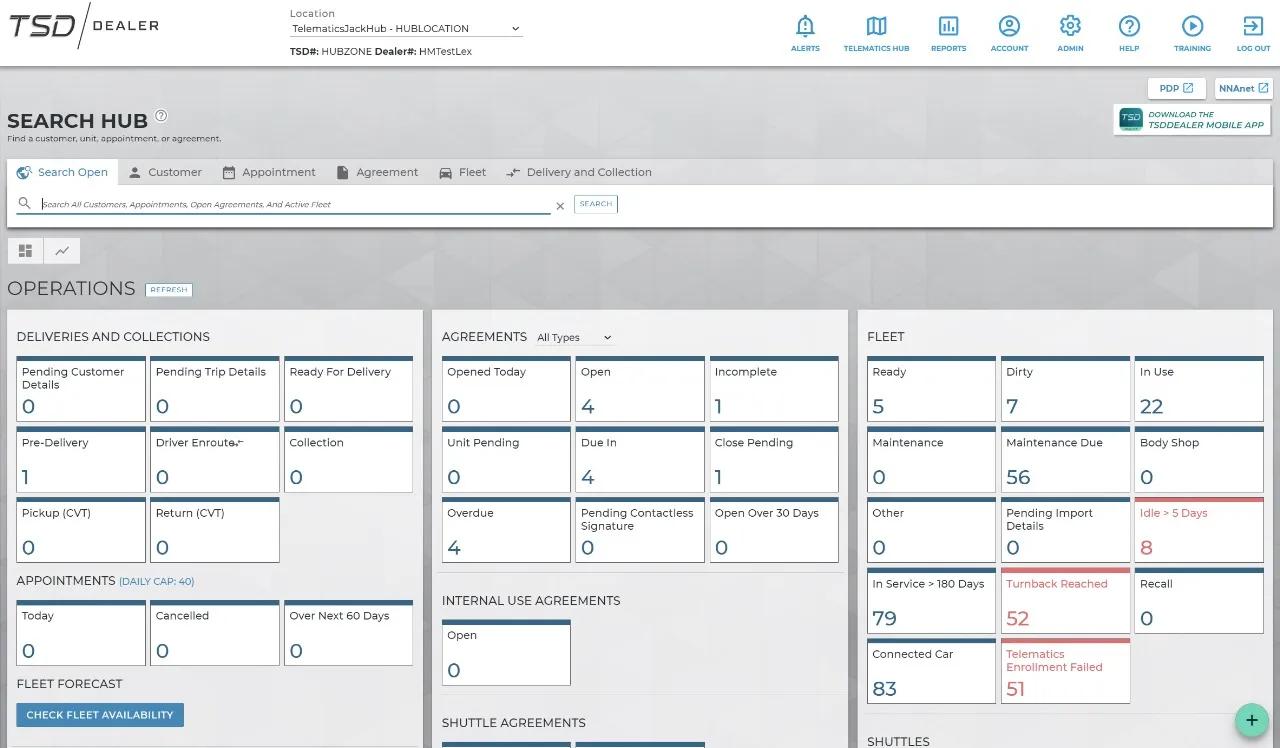Image resolution: width=1280 pixels, height=748 pixels.
Task: Open the NNAnet external link
Action: (x=1243, y=88)
